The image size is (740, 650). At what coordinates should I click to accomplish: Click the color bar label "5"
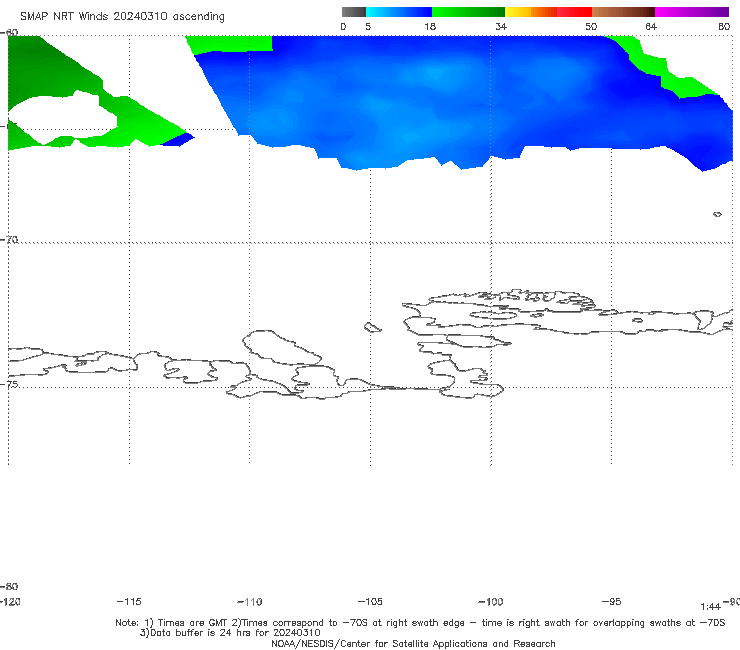[x=368, y=26]
